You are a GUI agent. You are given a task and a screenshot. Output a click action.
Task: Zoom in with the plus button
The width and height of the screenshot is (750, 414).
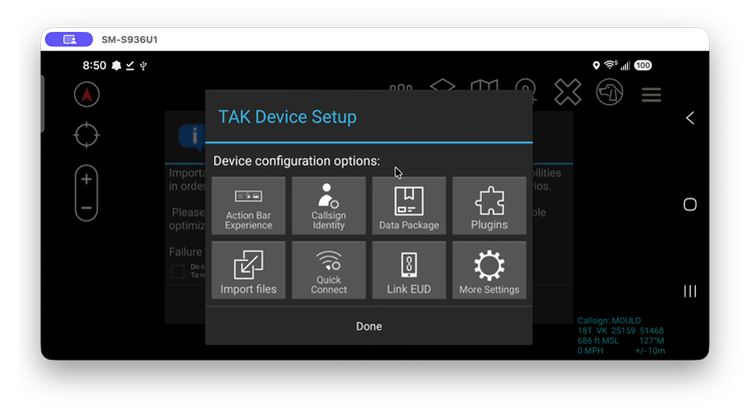pos(87,179)
